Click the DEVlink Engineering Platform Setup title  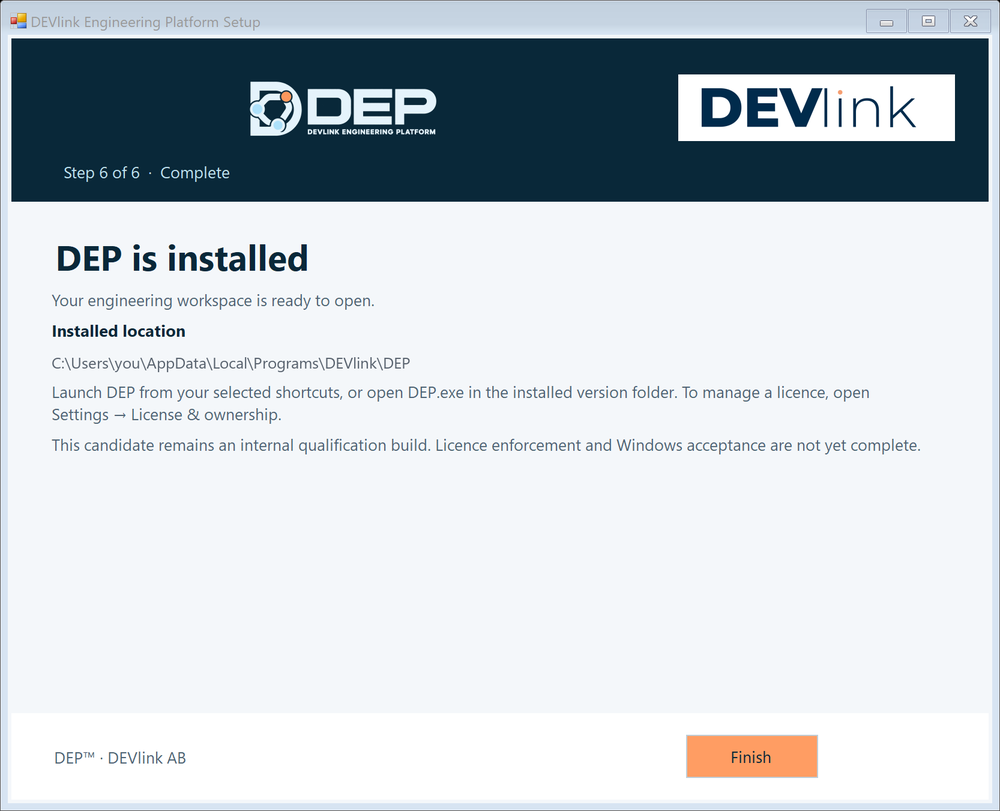(x=145, y=22)
